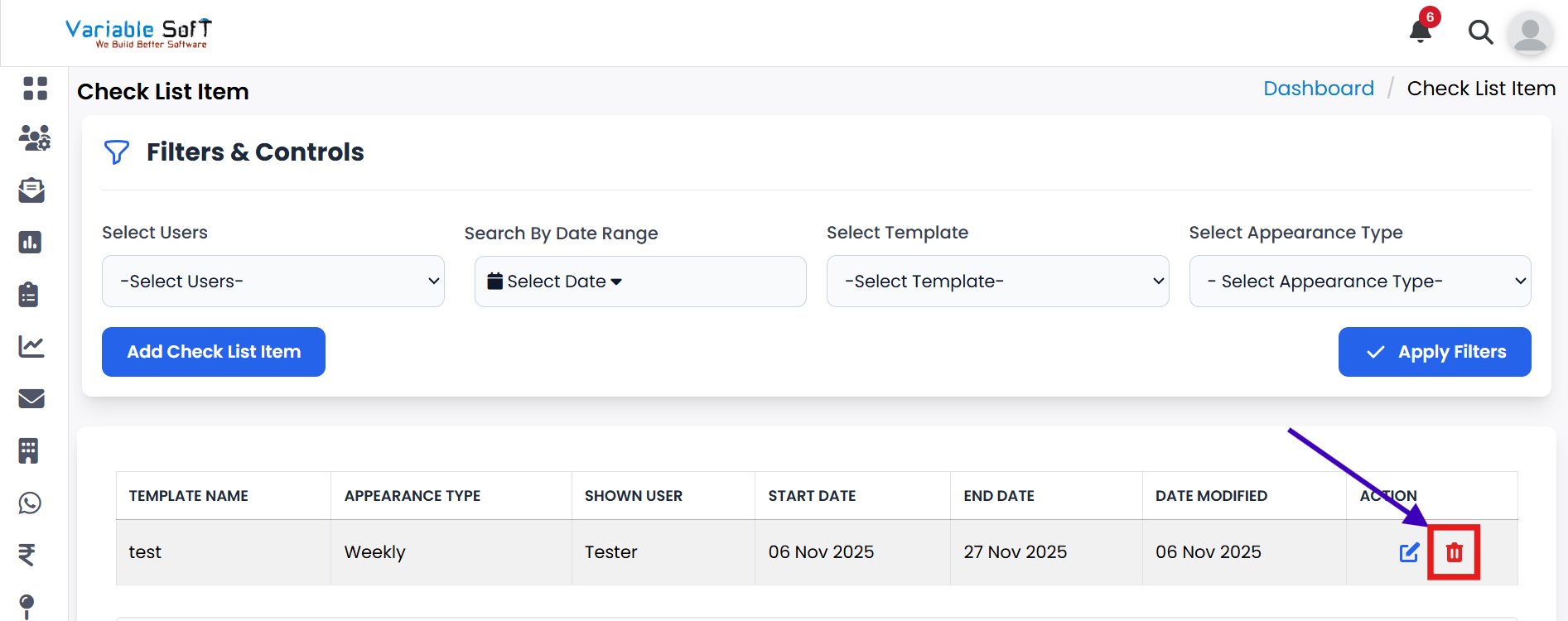Image resolution: width=1568 pixels, height=621 pixels.
Task: Delete the test checklist item row
Action: click(x=1454, y=552)
